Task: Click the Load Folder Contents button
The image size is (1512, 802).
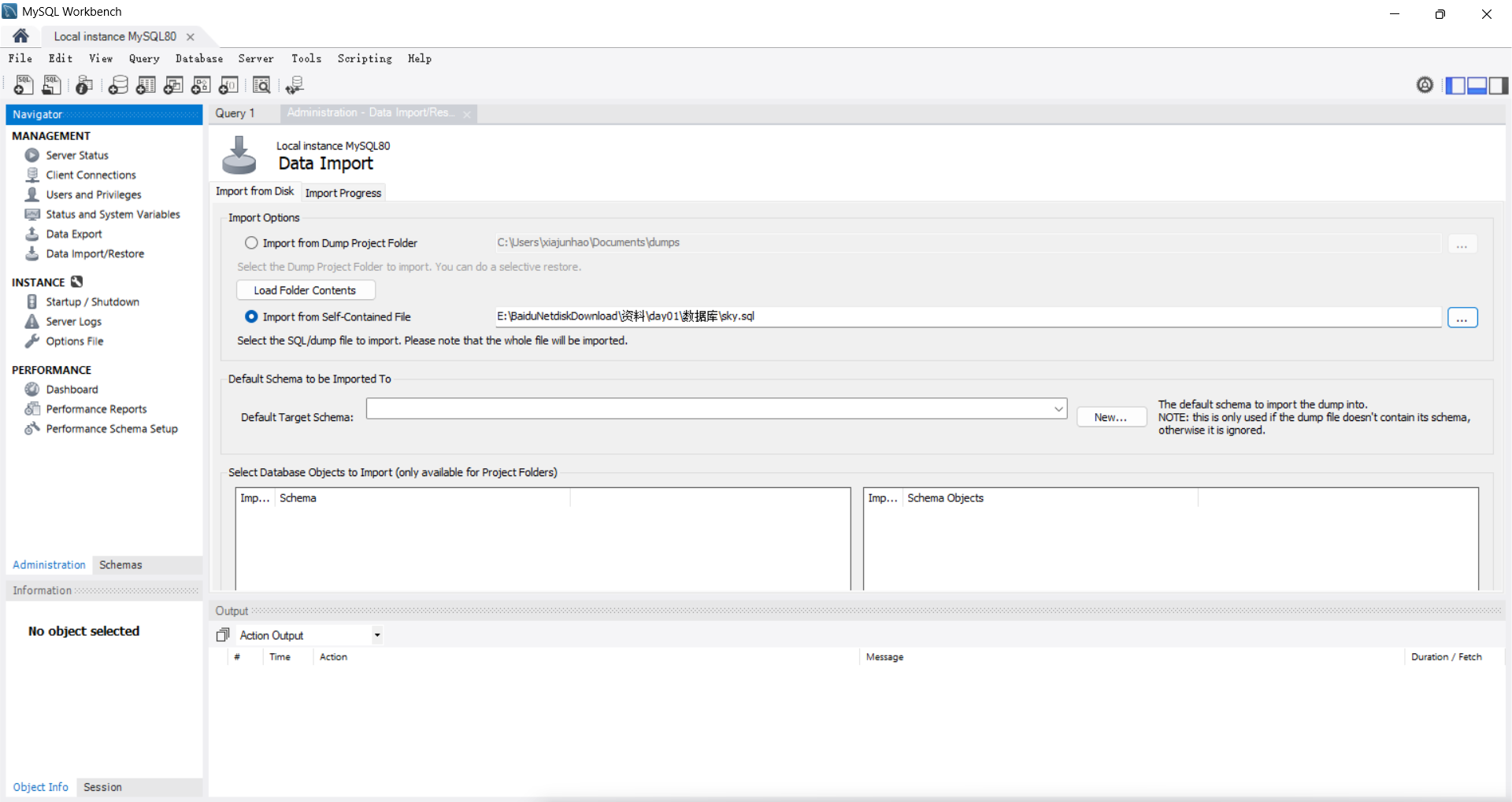Action: tap(305, 290)
